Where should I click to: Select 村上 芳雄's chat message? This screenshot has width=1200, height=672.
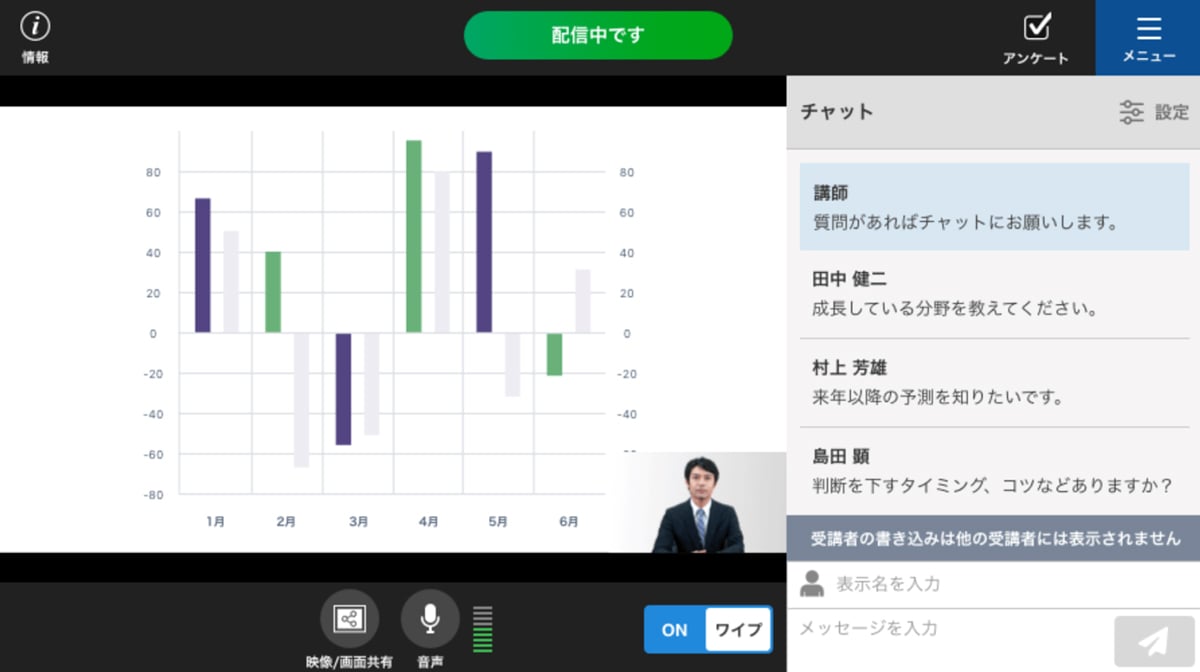point(994,383)
